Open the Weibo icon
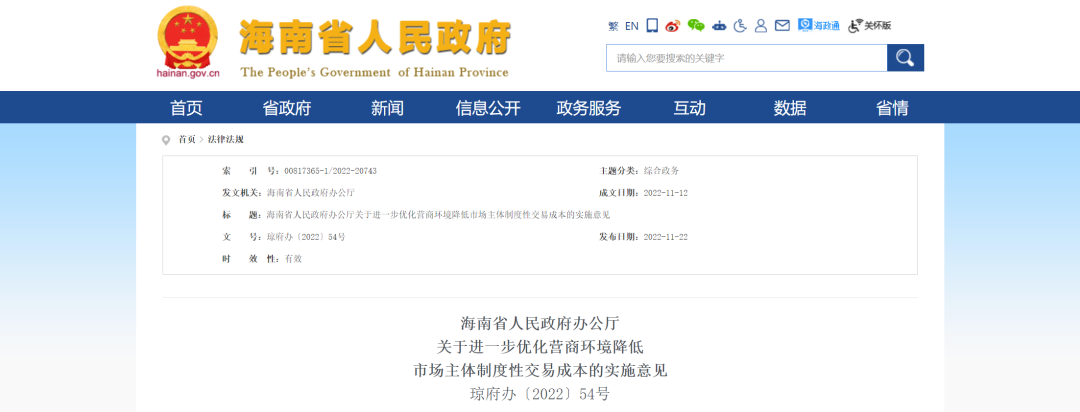This screenshot has width=1080, height=412. (x=673, y=26)
